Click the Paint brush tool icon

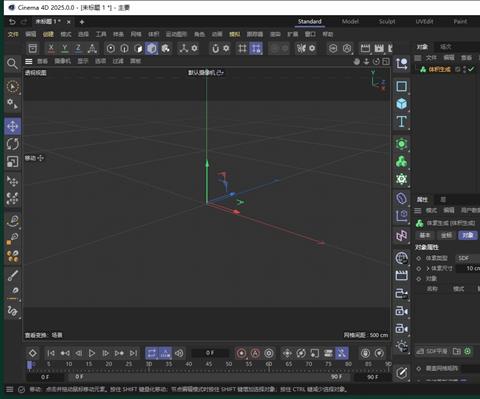(x=12, y=275)
